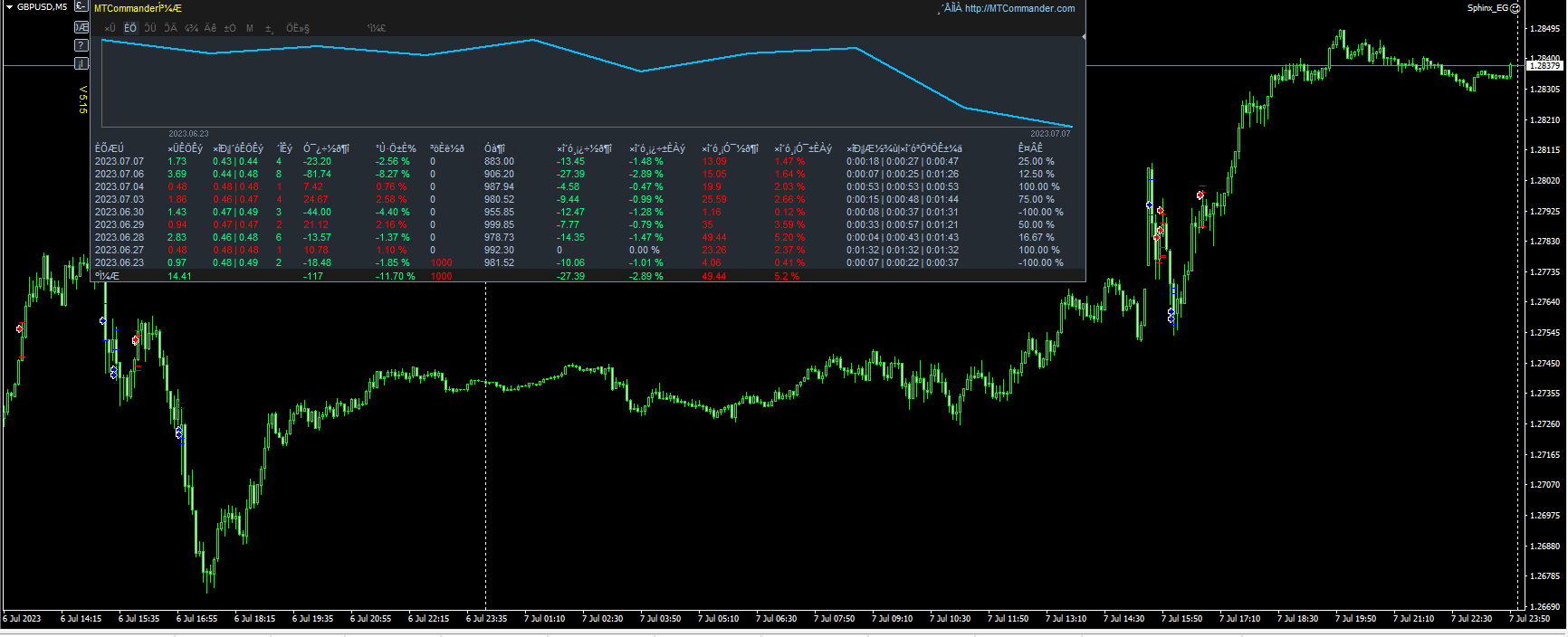The height and width of the screenshot is (637, 1568).
Task: Select the 'M' tab in MTCommander
Action: click(x=250, y=28)
